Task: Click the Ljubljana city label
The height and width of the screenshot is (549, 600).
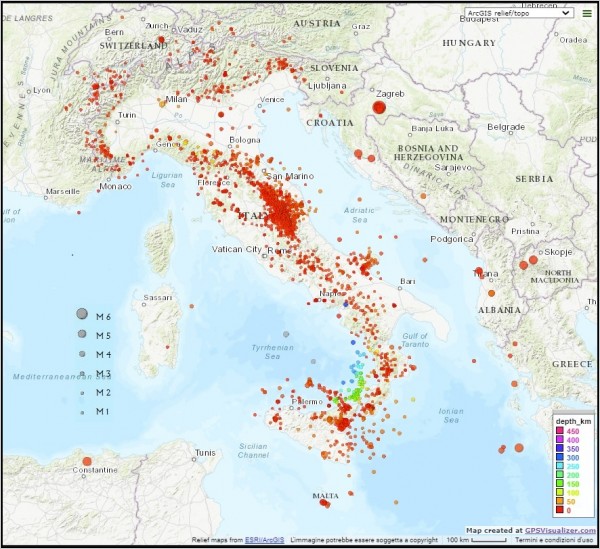Action: 327,86
